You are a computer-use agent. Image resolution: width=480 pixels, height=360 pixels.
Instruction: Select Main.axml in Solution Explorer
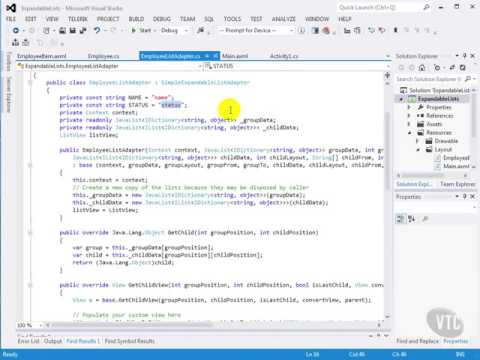(x=456, y=166)
